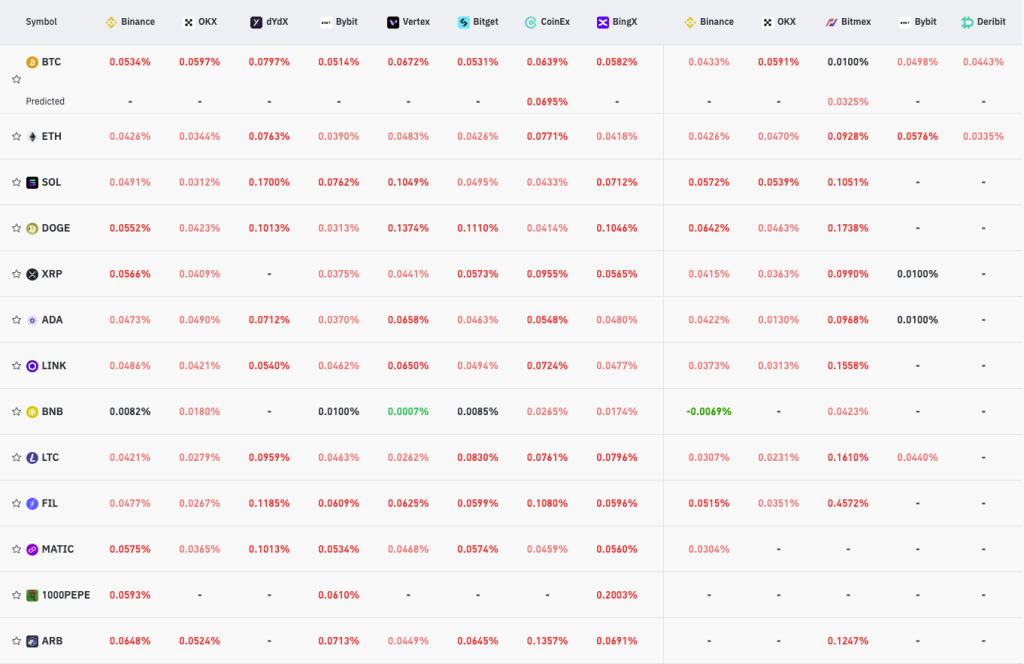Favorite BTC with its star
Screen dimensions: 1024x664
[x=16, y=79]
